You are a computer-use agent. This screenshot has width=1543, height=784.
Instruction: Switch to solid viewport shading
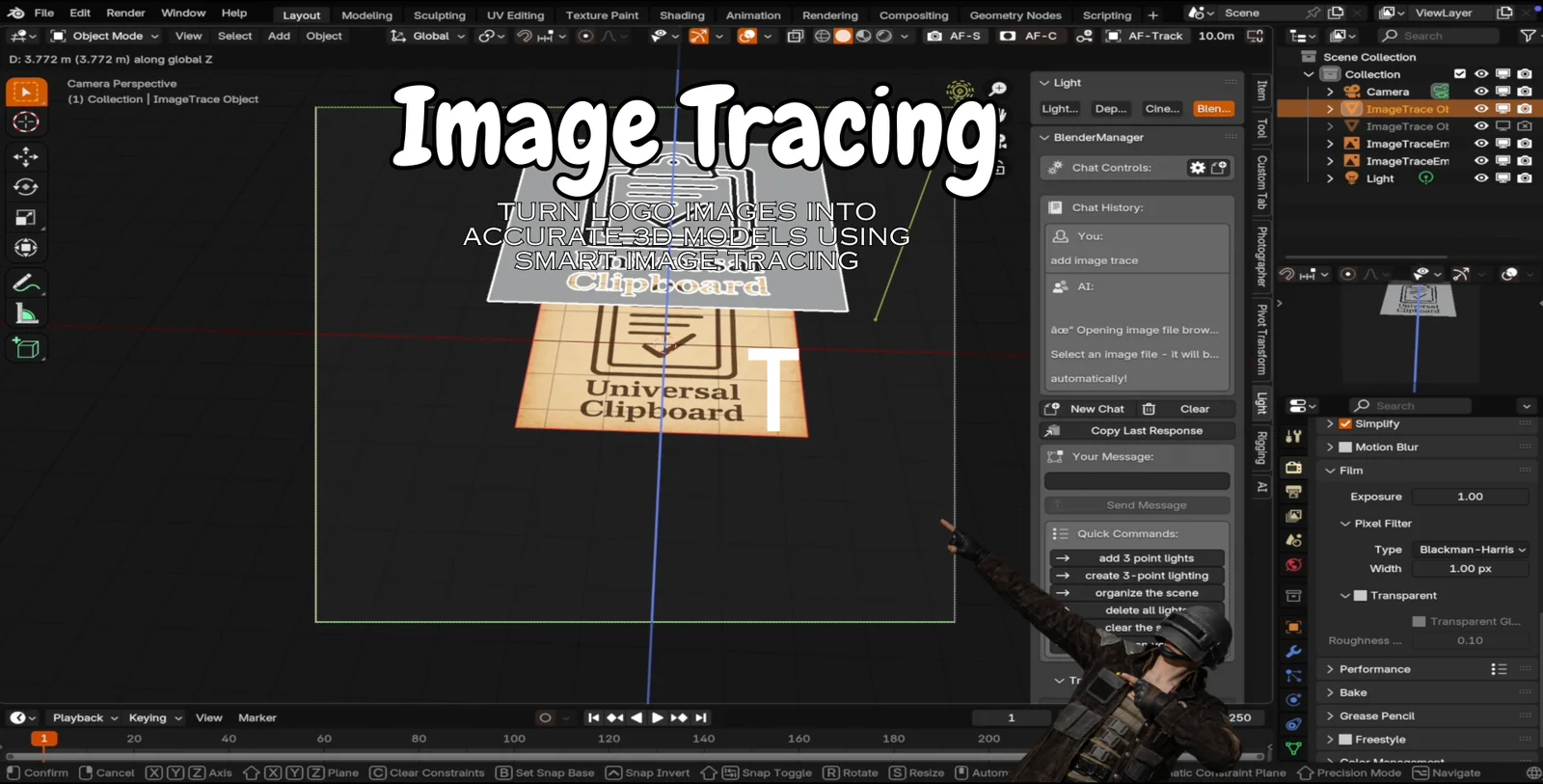pos(843,36)
